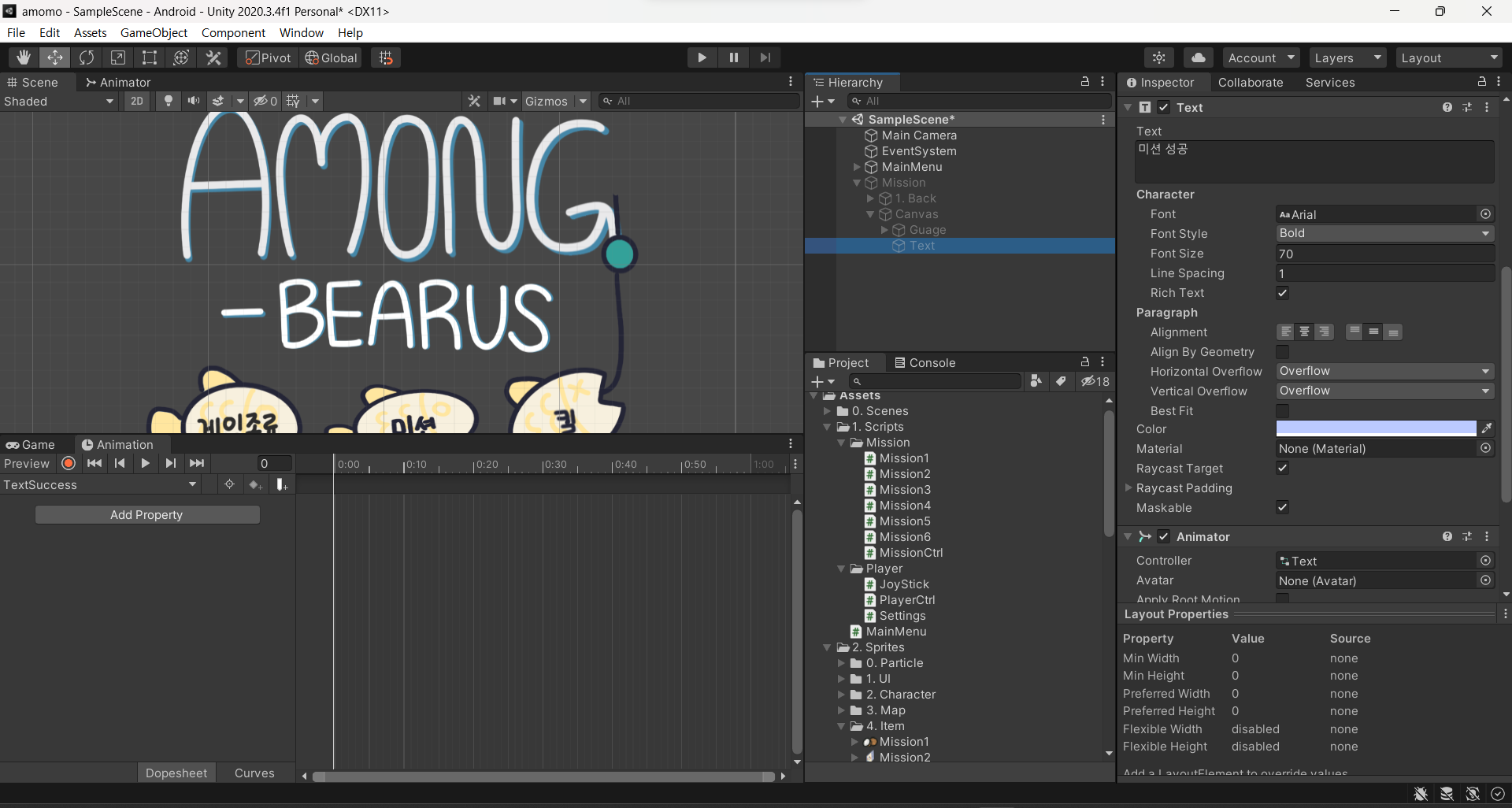Open Layout dropdown
The height and width of the screenshot is (808, 1512).
(x=1449, y=57)
